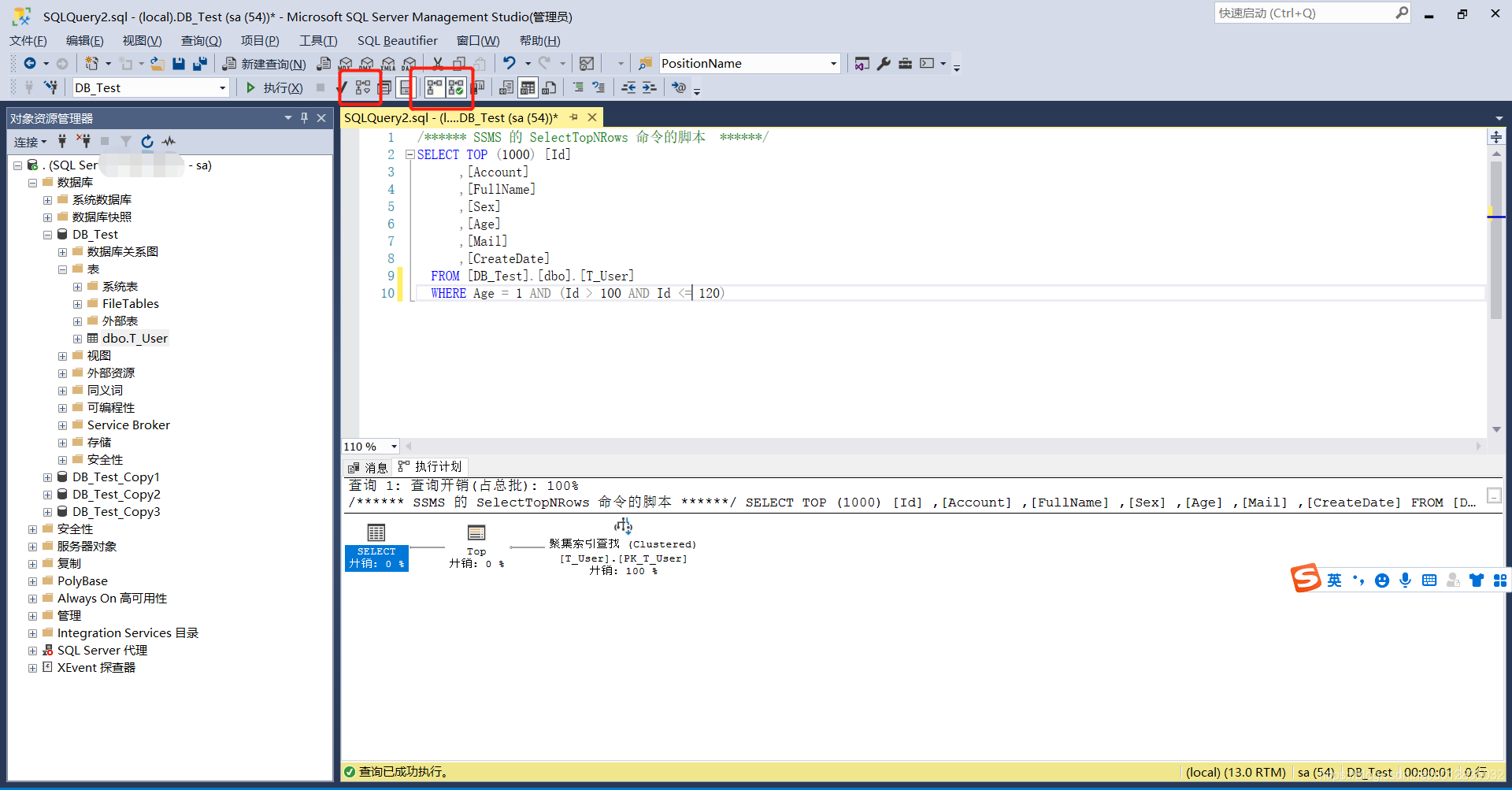Click the Comment out selected lines icon

(578, 87)
